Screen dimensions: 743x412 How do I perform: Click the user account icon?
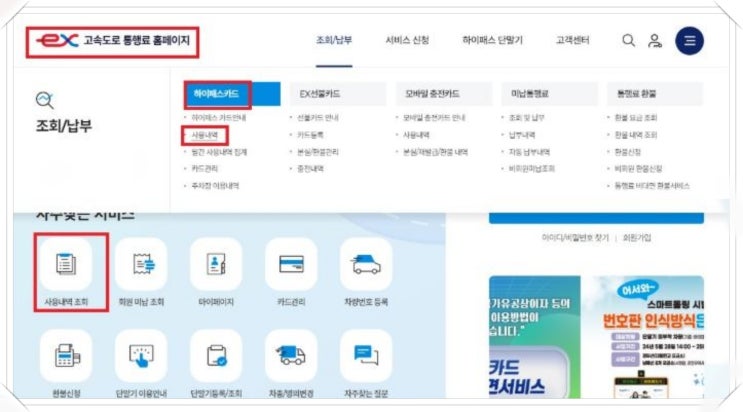click(x=655, y=41)
